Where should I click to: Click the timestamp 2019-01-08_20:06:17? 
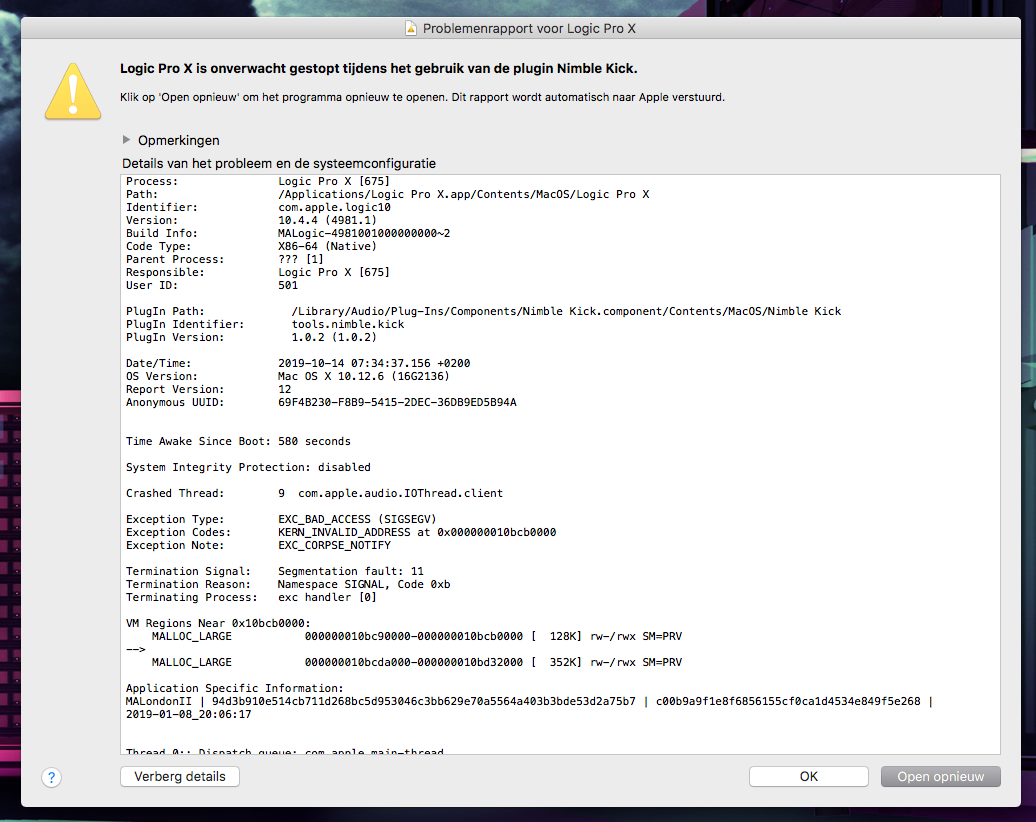(188, 714)
